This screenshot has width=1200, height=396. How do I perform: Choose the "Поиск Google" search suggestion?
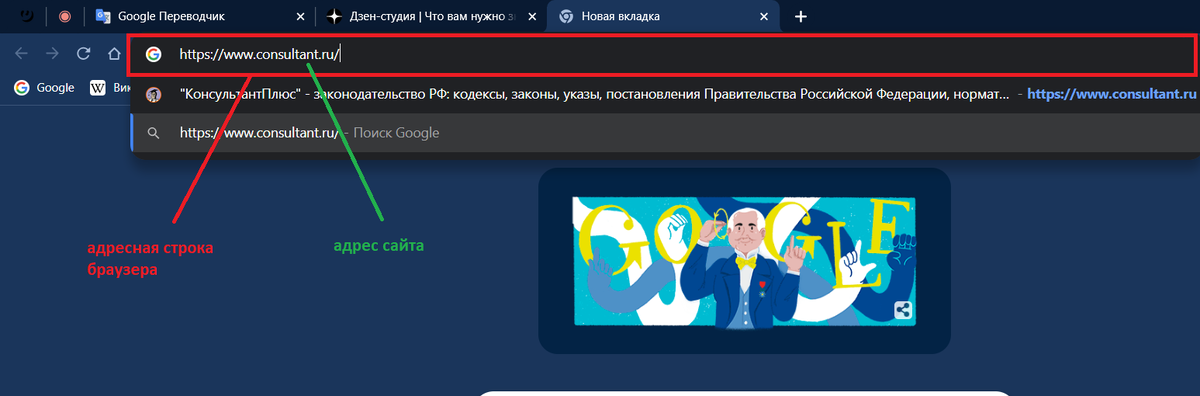[x=665, y=132]
